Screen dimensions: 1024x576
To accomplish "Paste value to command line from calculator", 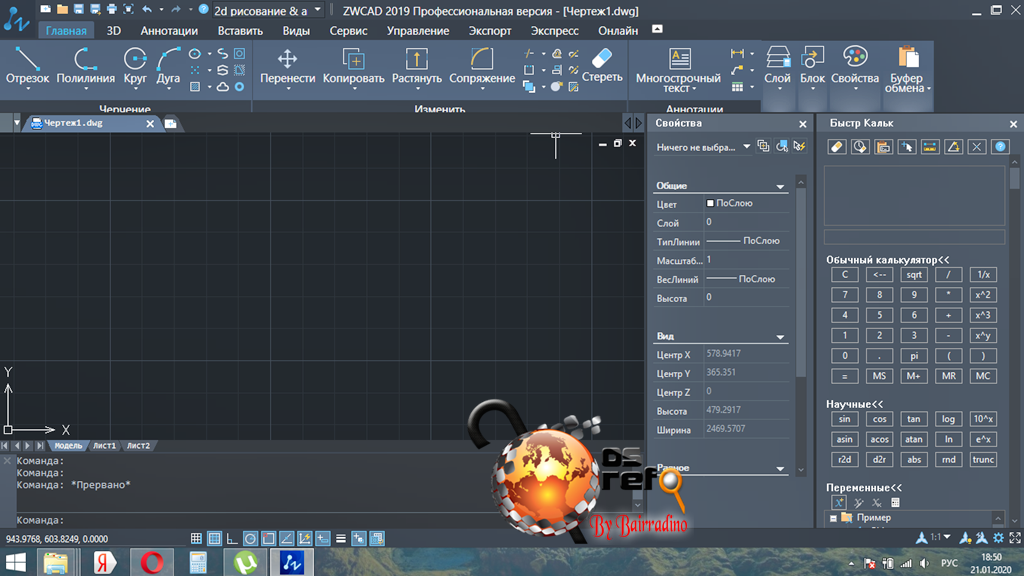I will pyautogui.click(x=884, y=147).
